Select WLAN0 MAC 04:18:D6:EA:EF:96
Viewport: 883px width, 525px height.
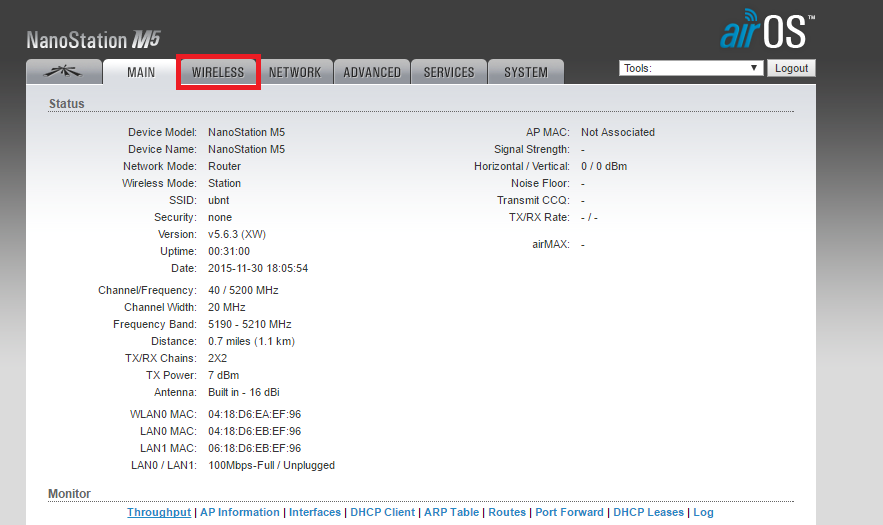[255, 414]
